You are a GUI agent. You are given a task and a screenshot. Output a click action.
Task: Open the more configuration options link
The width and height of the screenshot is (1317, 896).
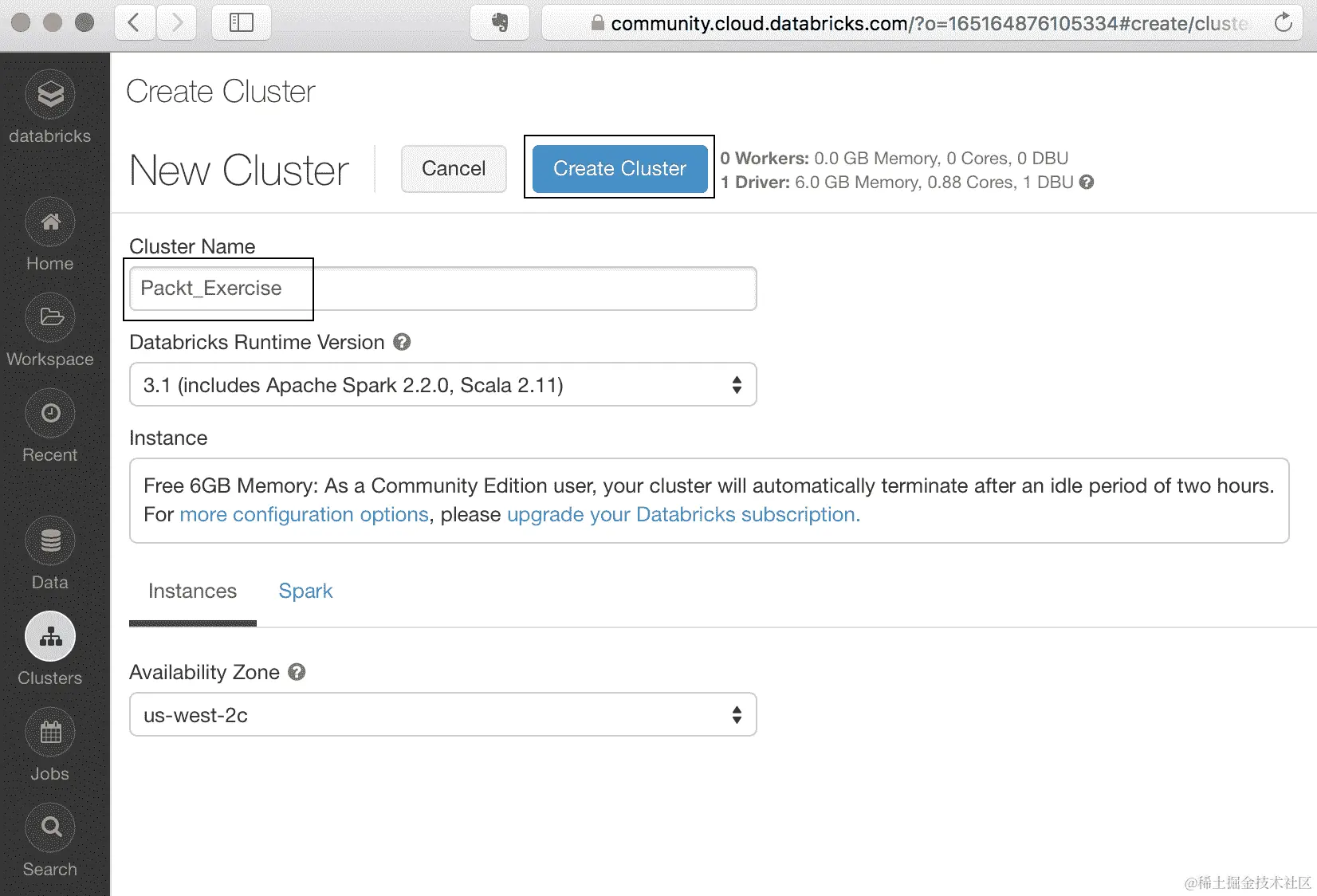coord(305,515)
